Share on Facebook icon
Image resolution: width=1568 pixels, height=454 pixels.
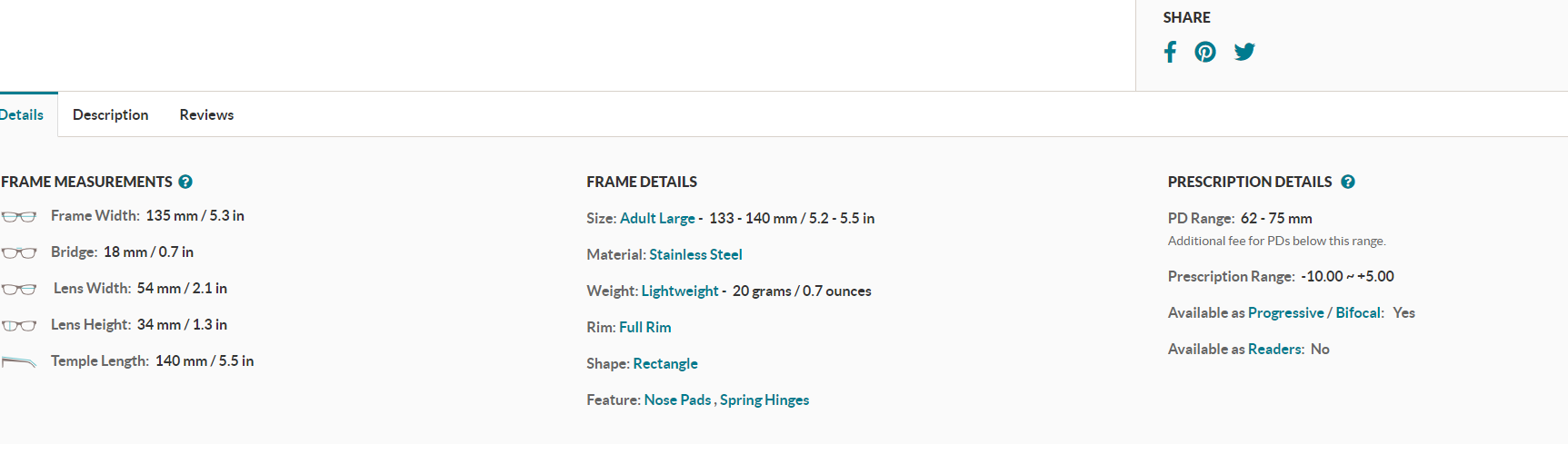[1170, 52]
